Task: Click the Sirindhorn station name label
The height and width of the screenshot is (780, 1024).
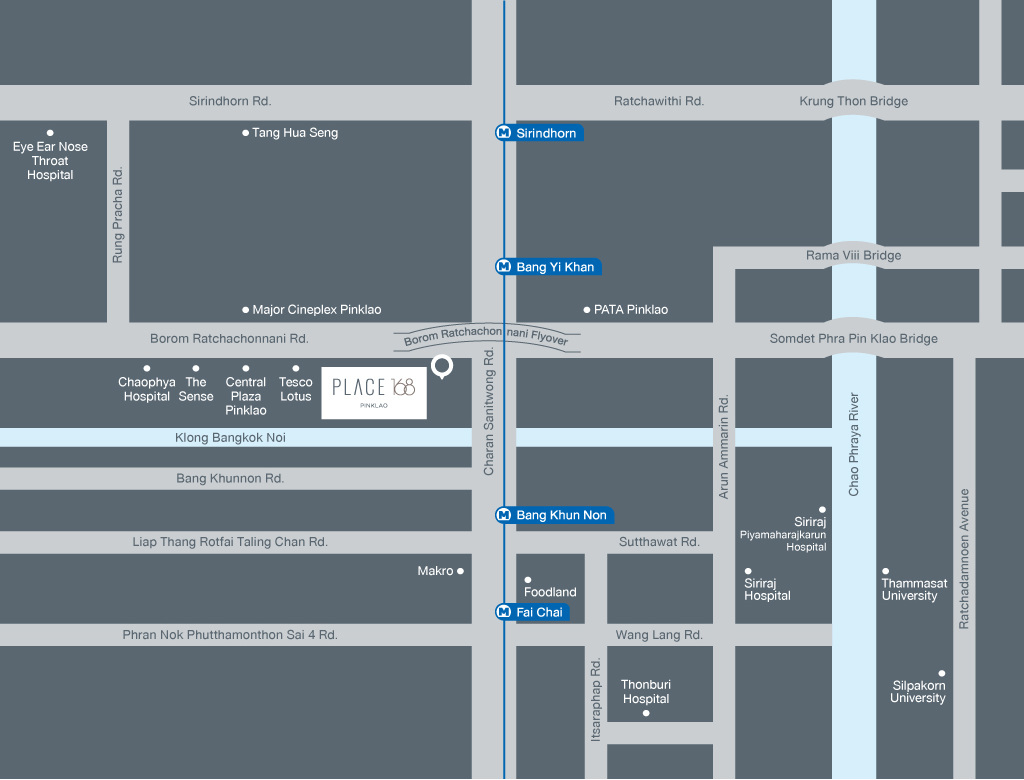Action: pyautogui.click(x=546, y=133)
